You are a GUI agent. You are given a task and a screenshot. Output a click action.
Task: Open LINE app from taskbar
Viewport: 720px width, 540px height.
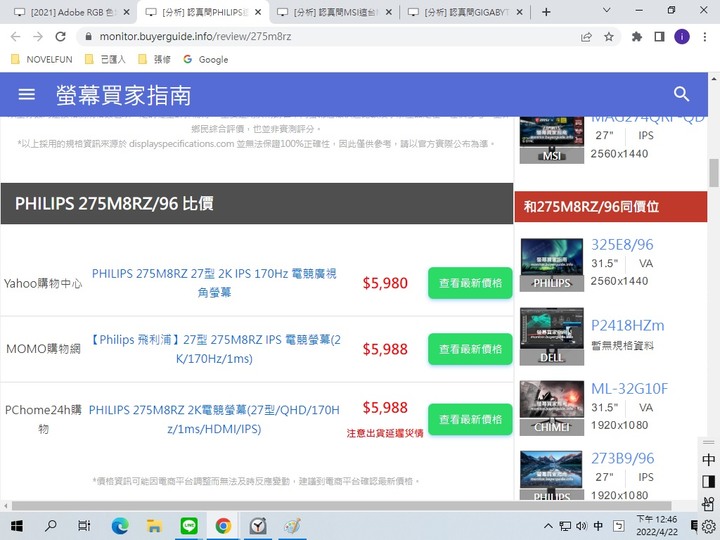(x=189, y=526)
